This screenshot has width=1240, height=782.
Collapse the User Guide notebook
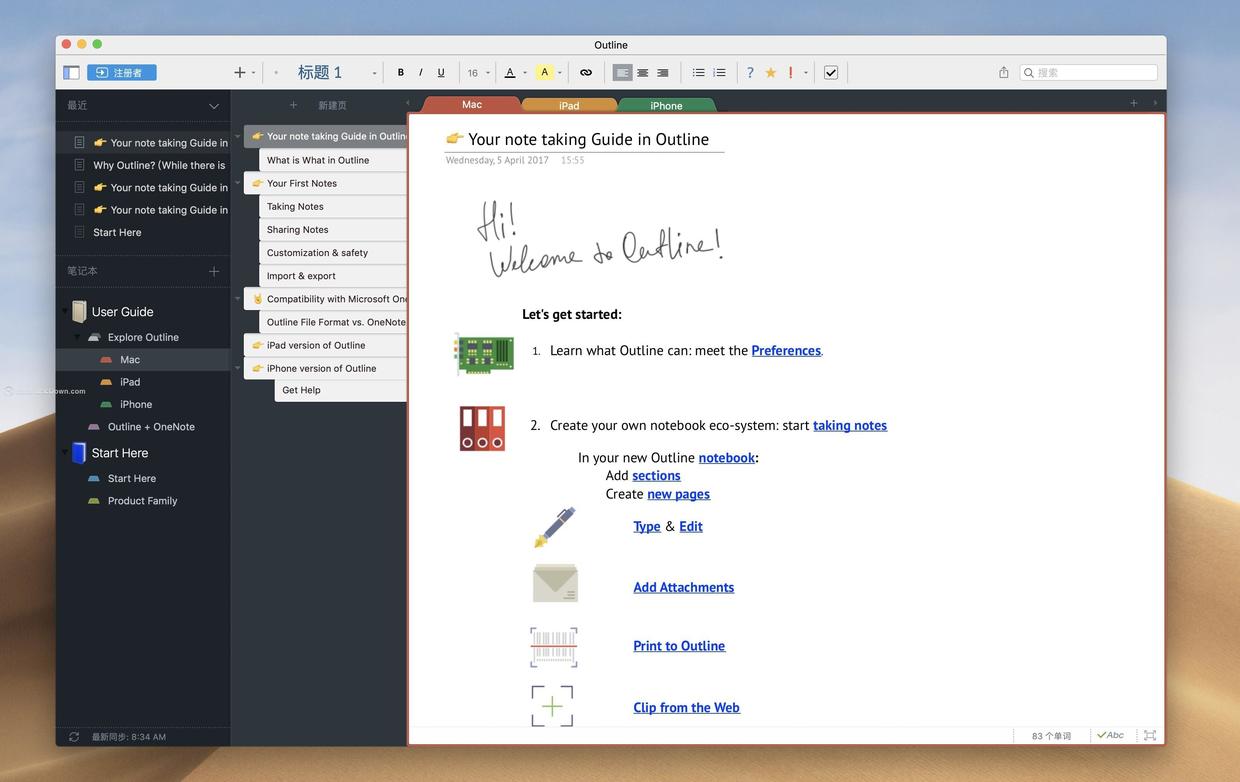pos(65,312)
